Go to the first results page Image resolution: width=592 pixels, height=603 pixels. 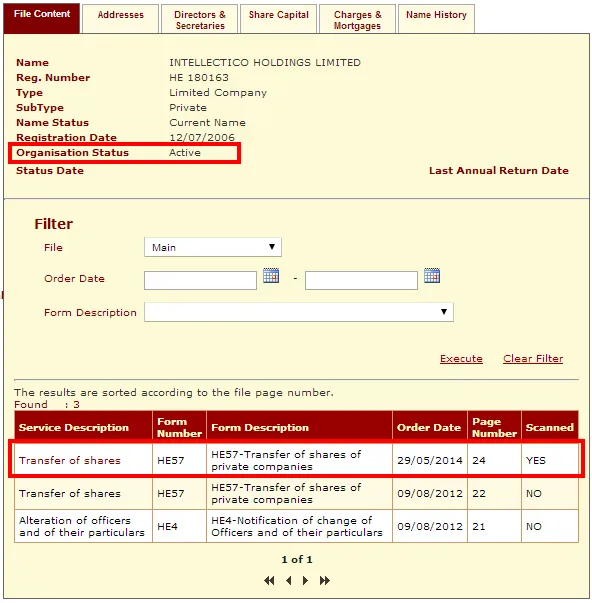[269, 580]
